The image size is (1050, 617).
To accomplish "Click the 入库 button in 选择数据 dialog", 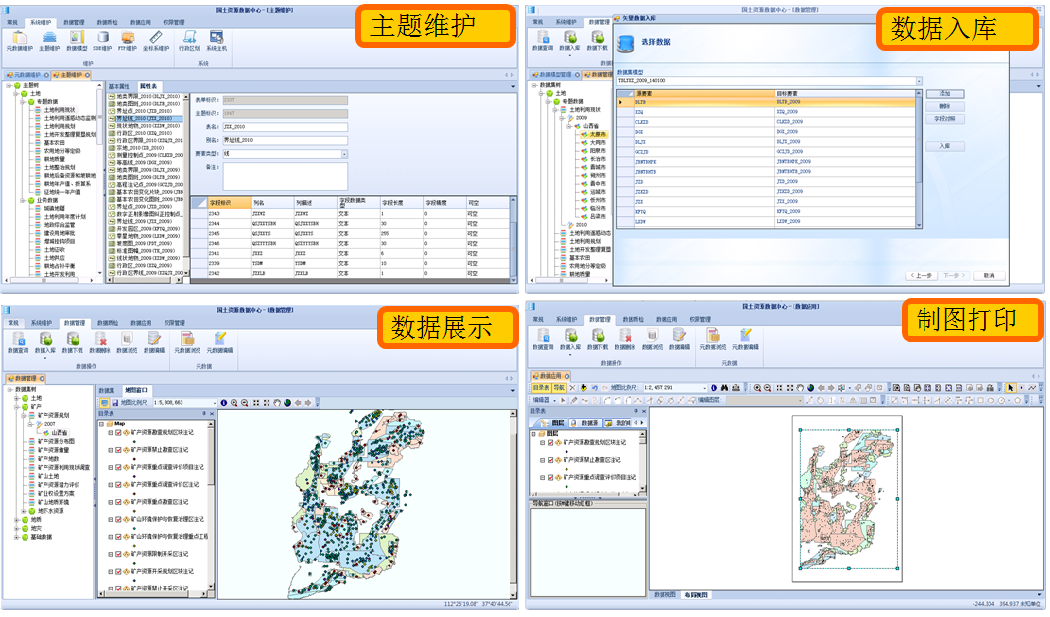I will point(944,145).
